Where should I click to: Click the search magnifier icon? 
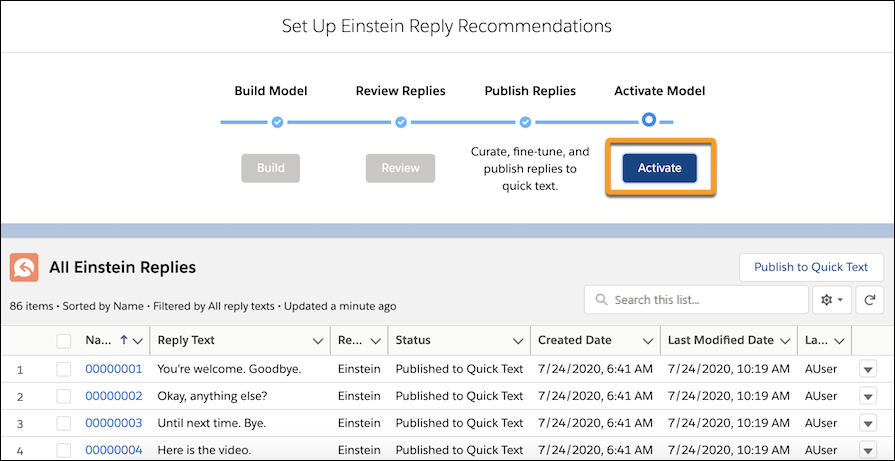(x=600, y=300)
